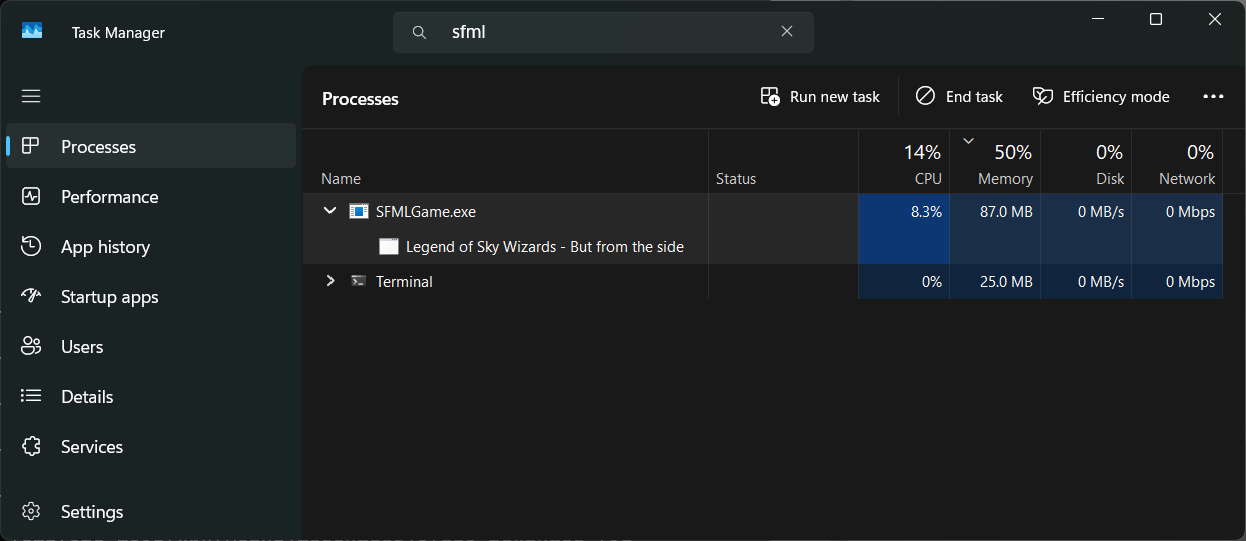This screenshot has width=1246, height=541.
Task: Open the Settings gear icon
Action: 31,512
